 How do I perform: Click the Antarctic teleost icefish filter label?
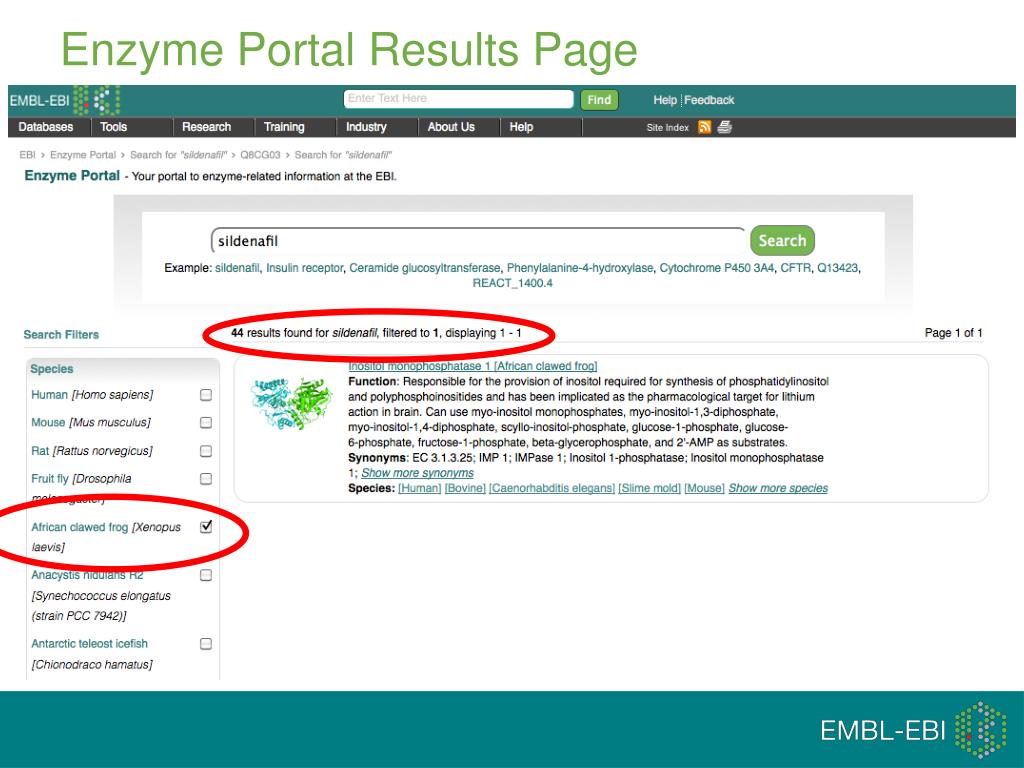(x=92, y=654)
